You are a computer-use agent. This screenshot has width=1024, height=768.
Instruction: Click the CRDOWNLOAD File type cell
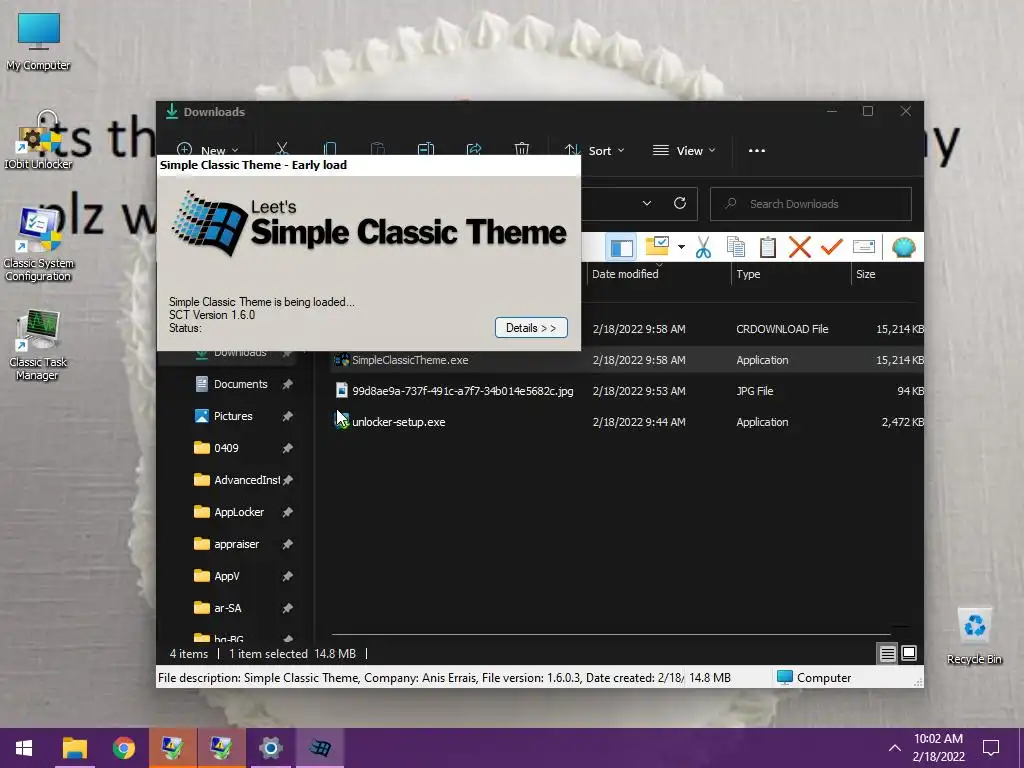(x=782, y=329)
